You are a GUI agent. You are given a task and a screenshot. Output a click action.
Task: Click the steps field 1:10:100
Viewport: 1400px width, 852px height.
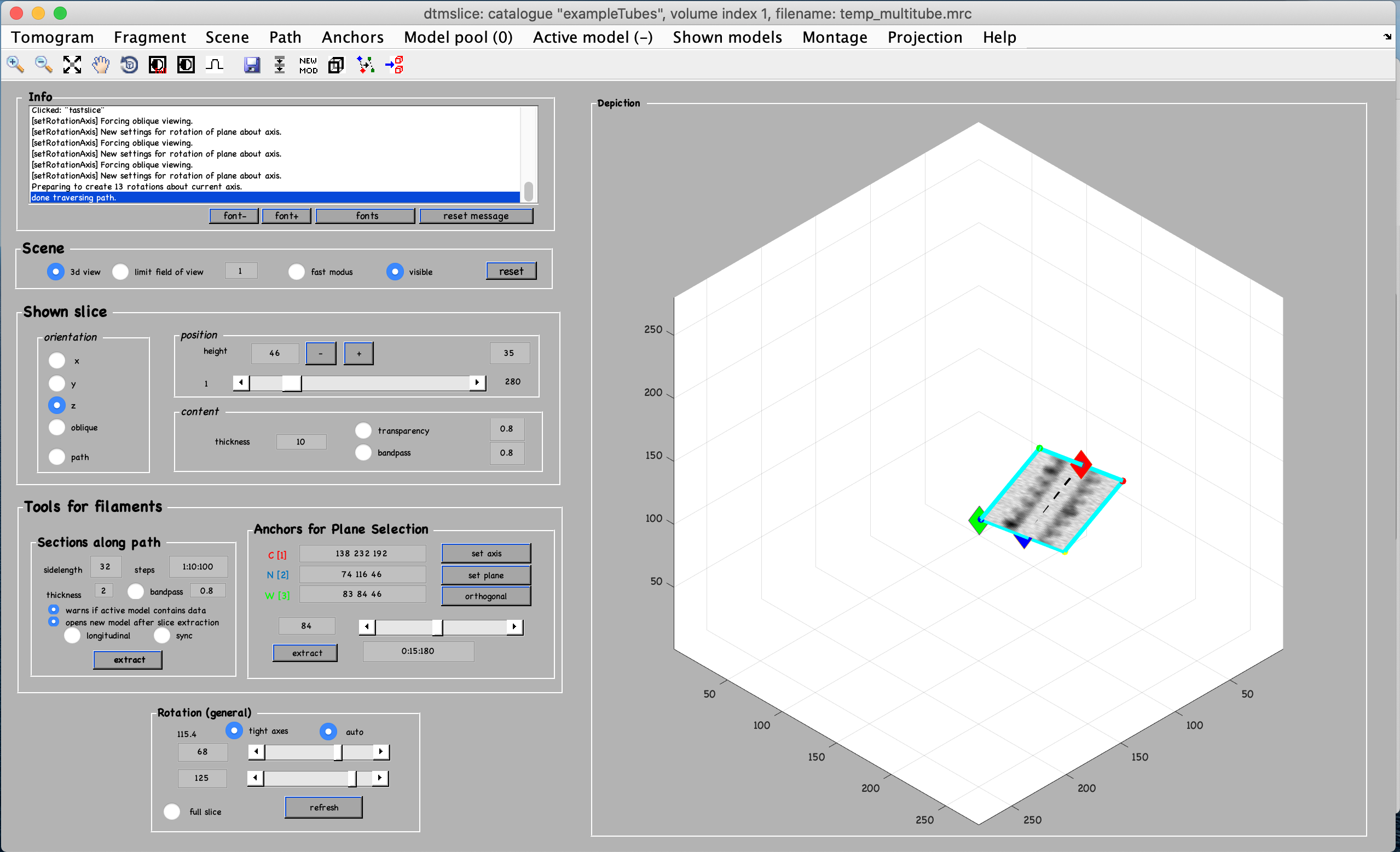[198, 567]
